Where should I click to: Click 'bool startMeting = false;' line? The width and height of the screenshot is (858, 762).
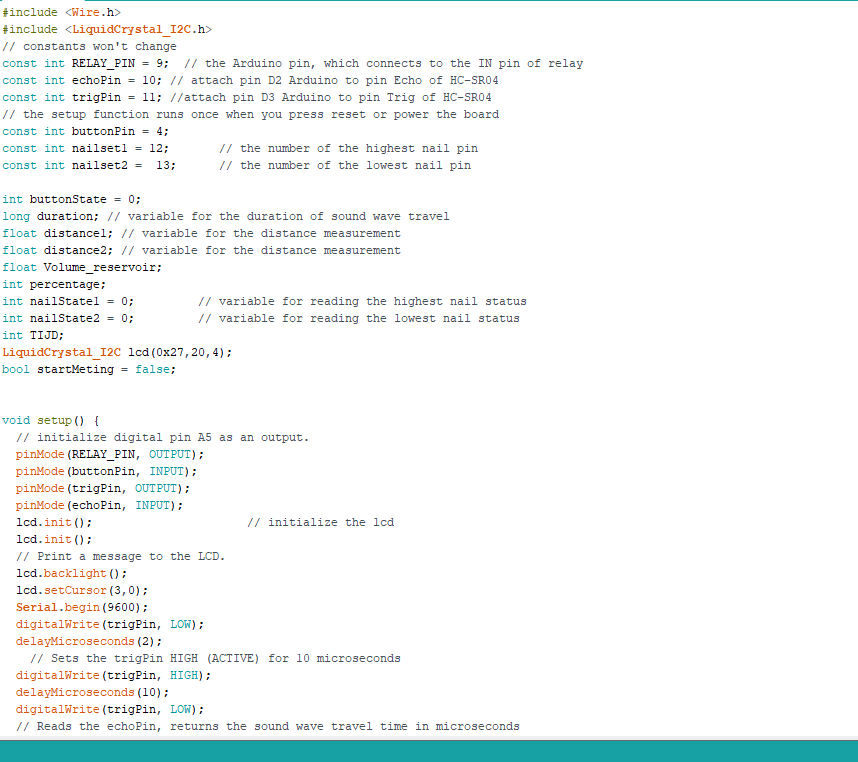tap(89, 369)
